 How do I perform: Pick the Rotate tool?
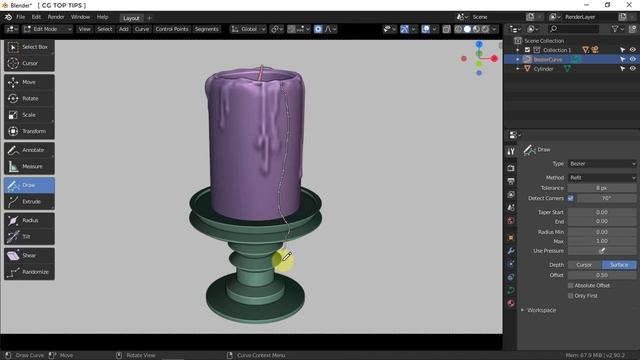[29, 99]
